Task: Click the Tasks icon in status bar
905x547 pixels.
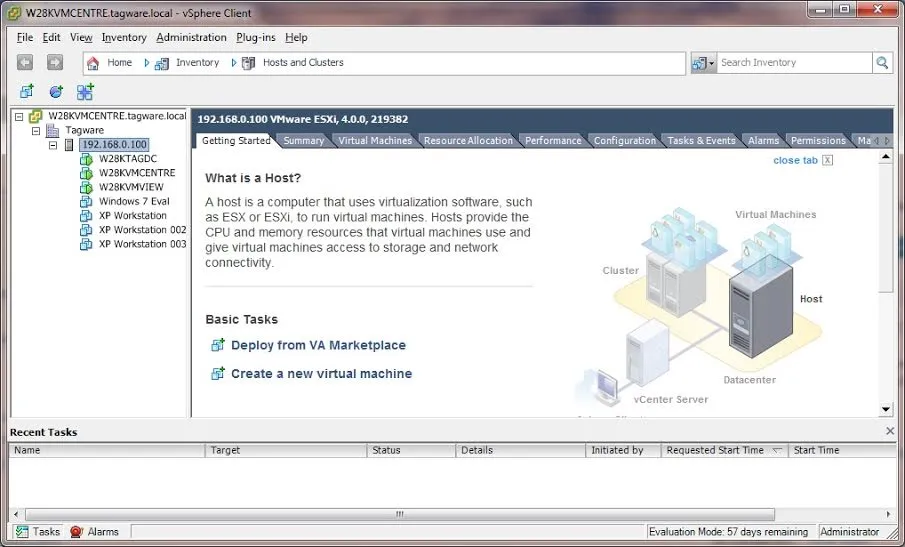Action: click(21, 532)
